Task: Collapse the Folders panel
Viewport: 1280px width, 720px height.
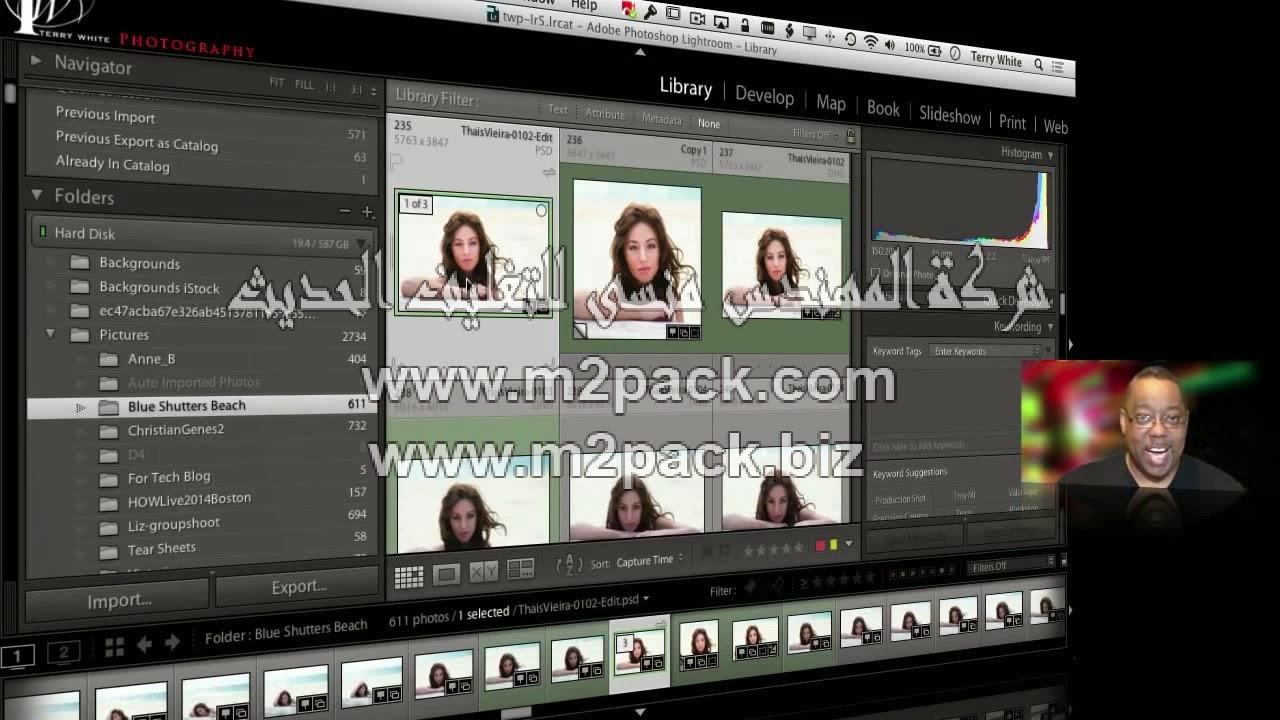Action: click(x=37, y=195)
